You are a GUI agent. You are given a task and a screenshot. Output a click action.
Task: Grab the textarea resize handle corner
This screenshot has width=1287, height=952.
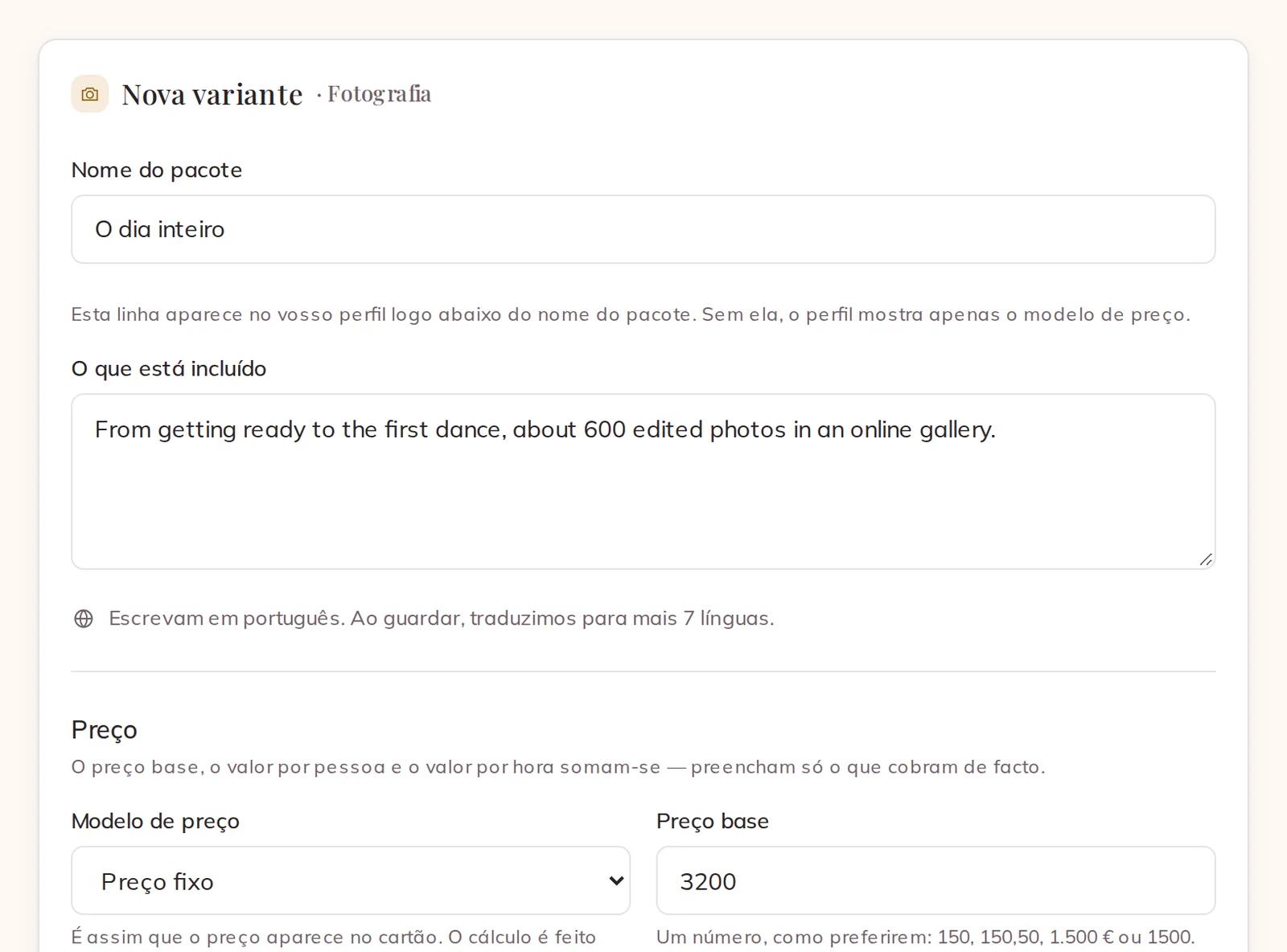[1205, 560]
